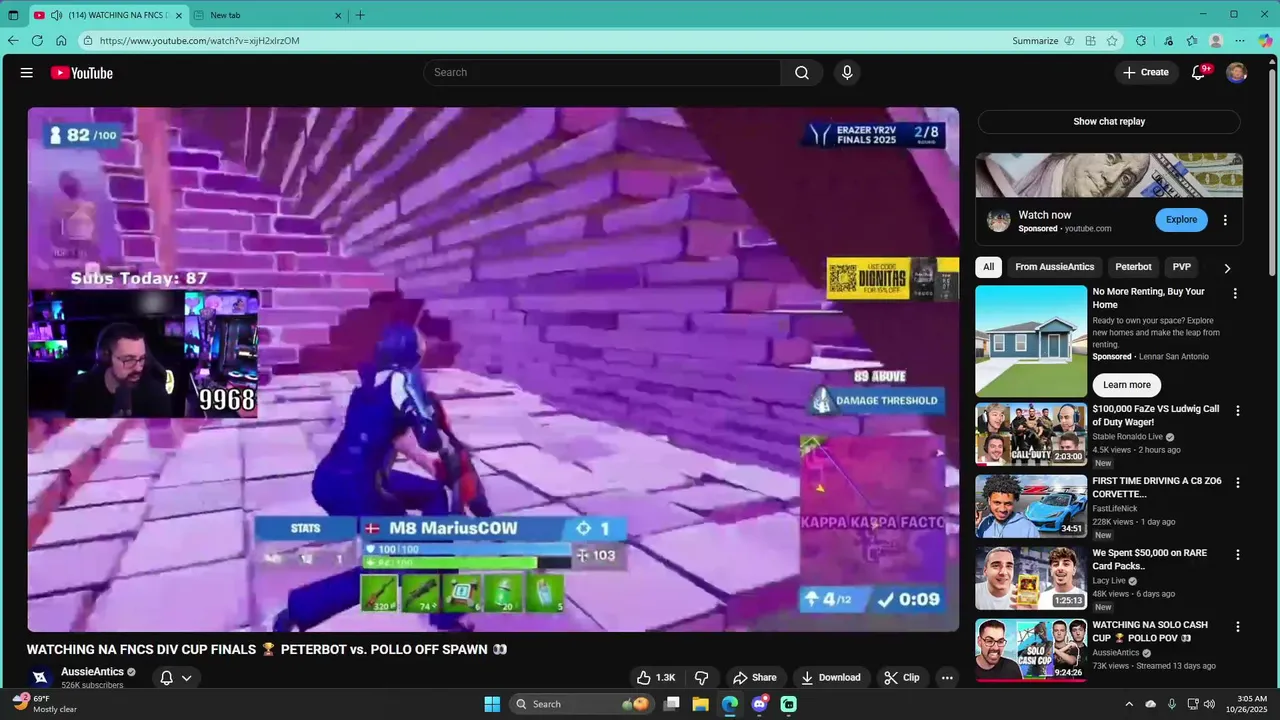Viewport: 1280px width, 720px height.
Task: Open File Explorer from taskbar
Action: [701, 704]
